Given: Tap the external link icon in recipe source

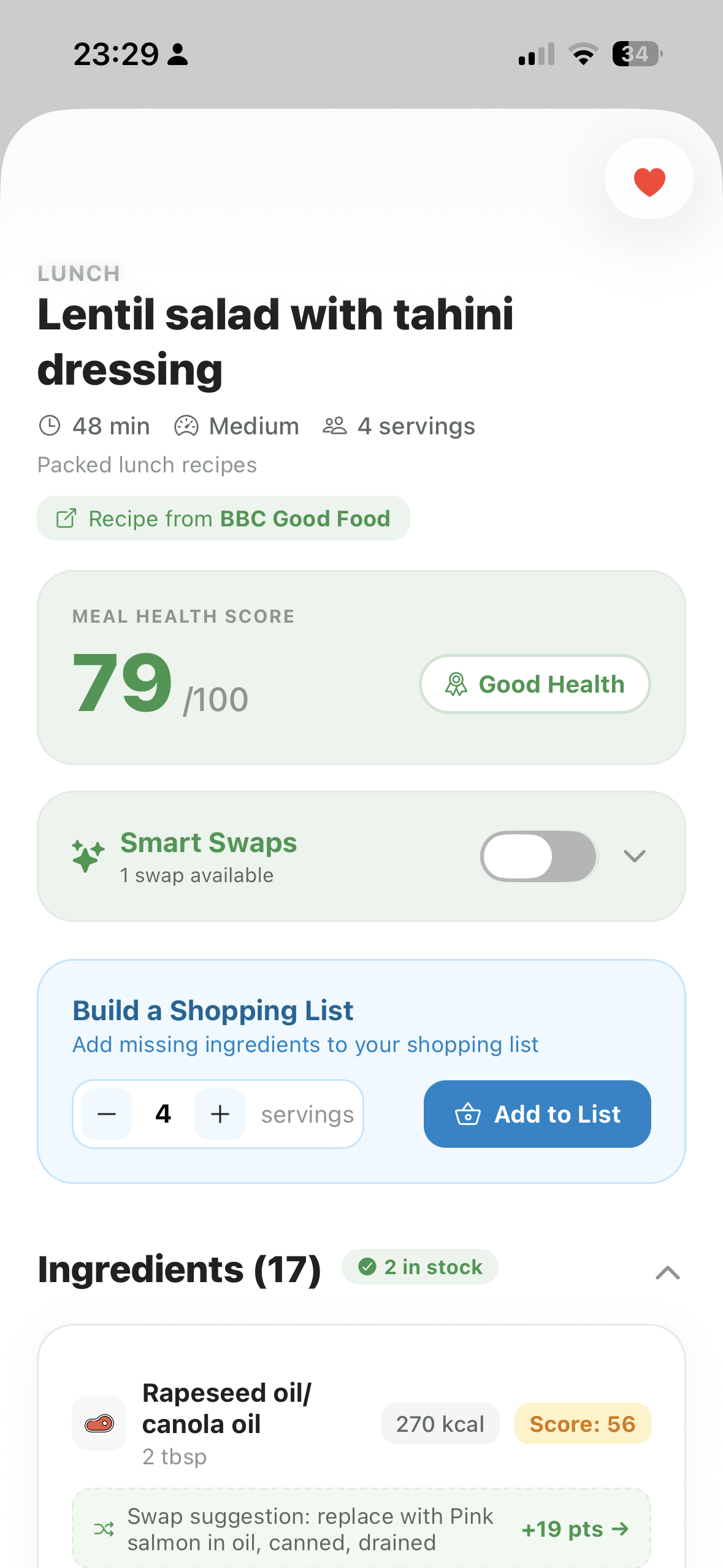Looking at the screenshot, I should click(x=66, y=518).
